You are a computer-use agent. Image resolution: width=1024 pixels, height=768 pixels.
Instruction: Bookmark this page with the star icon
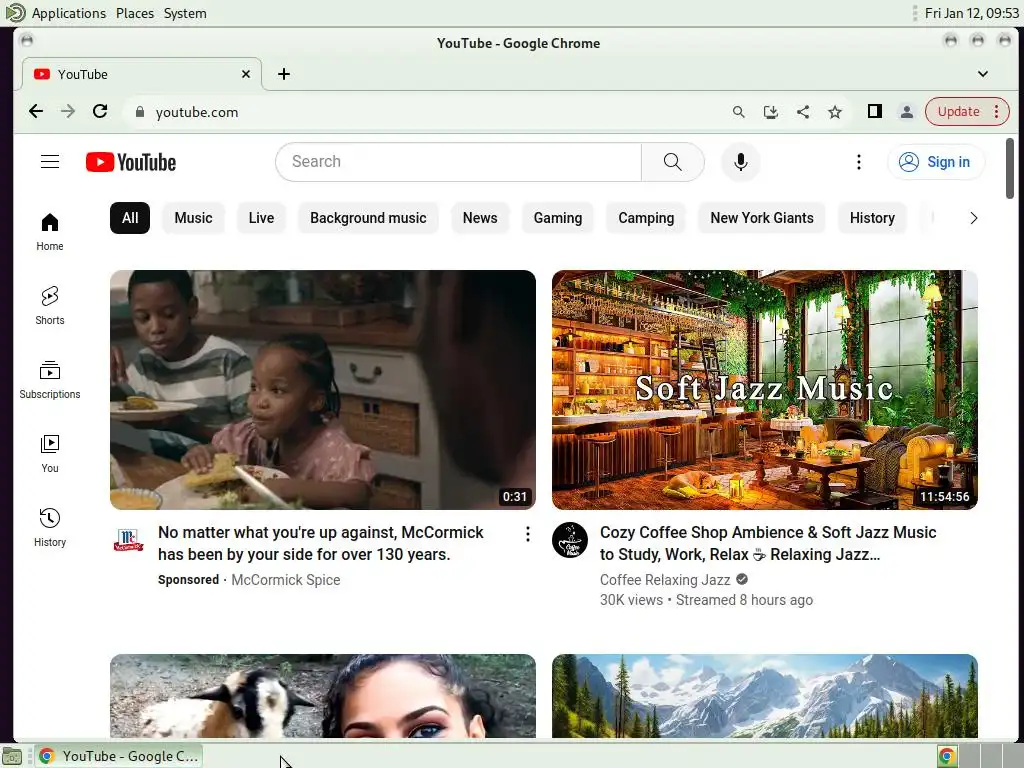click(x=835, y=112)
